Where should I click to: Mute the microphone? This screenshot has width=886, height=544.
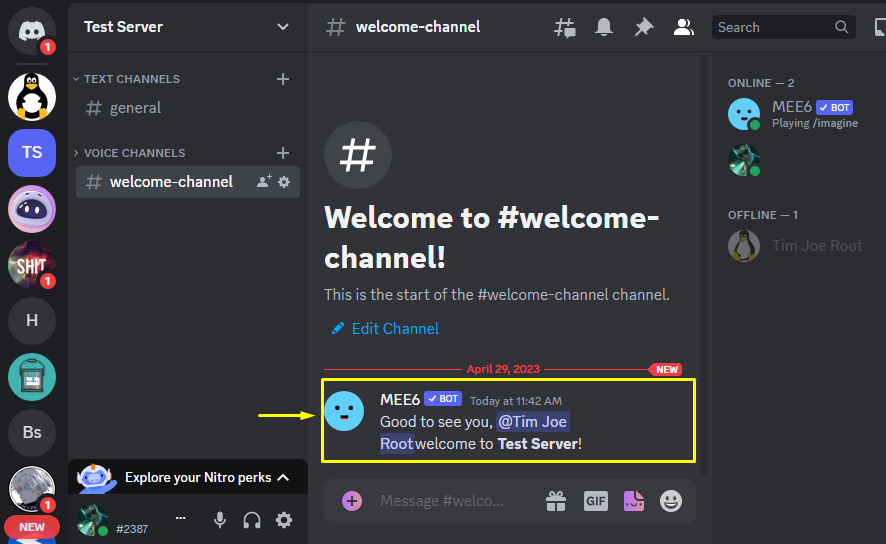[220, 520]
